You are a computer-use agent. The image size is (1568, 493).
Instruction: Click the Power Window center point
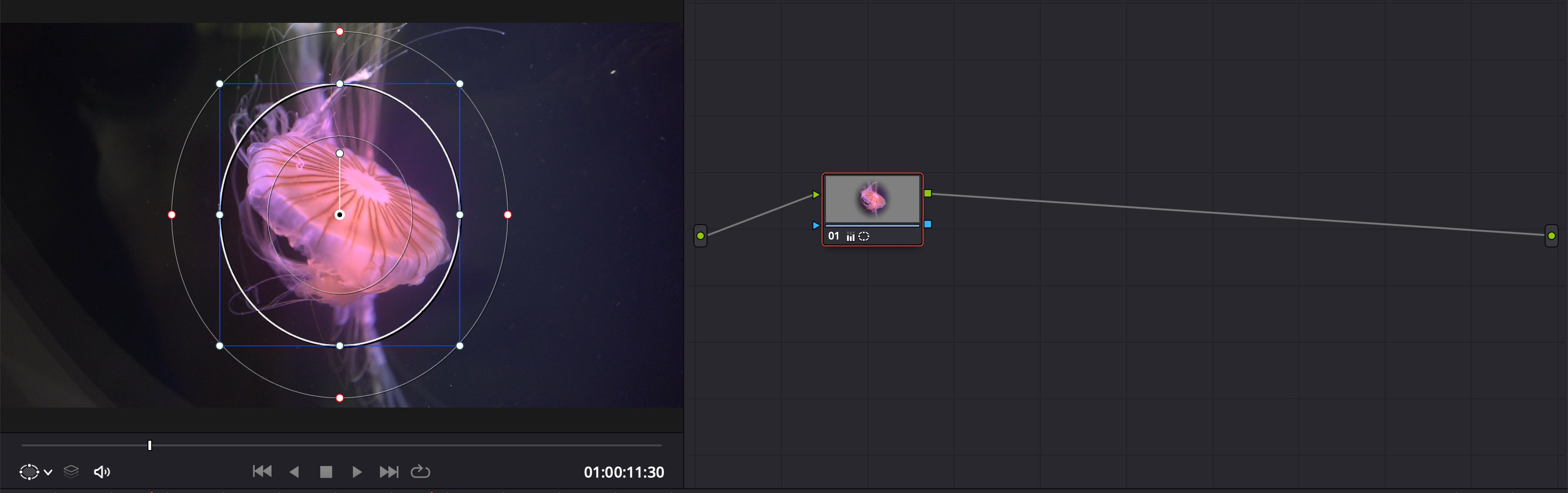point(340,215)
